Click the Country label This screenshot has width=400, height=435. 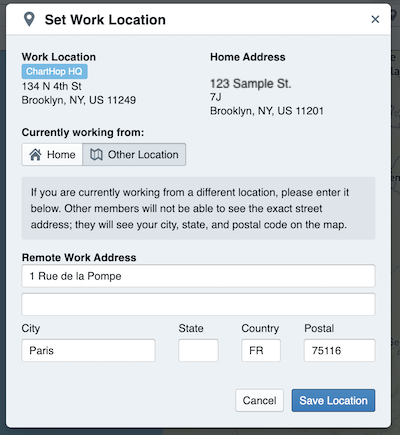[x=260, y=328]
